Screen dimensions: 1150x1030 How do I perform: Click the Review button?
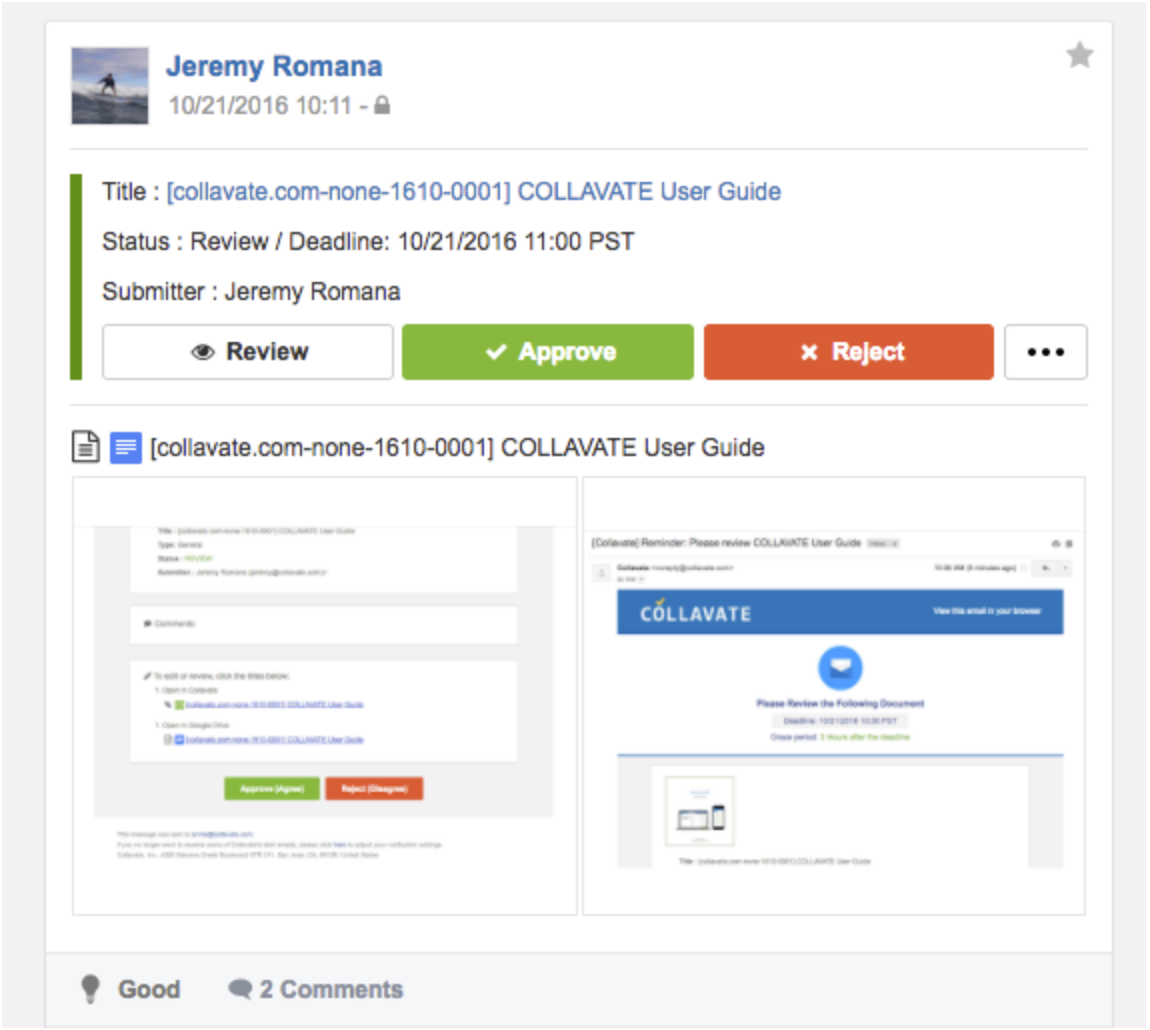tap(248, 352)
